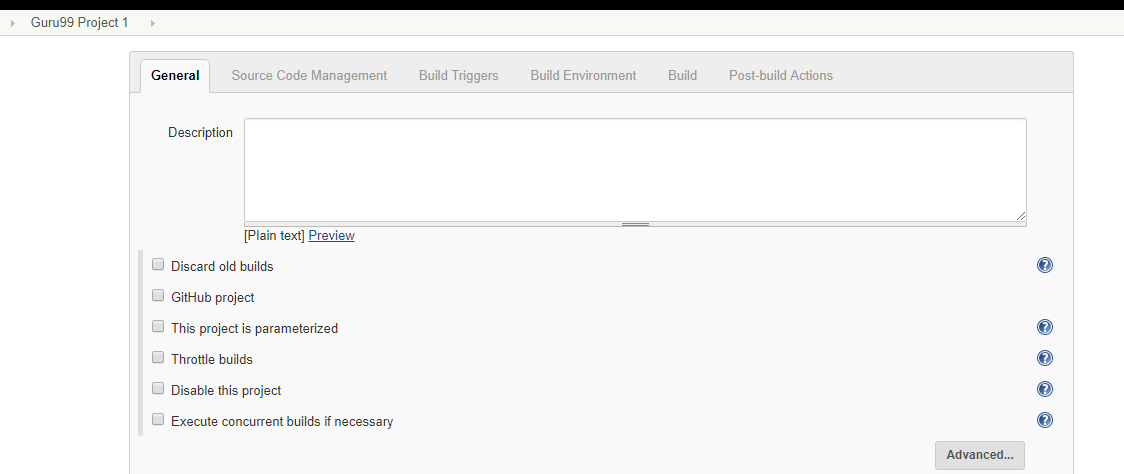Open the Build Triggers tab
Viewport: 1124px width, 474px height.
(458, 75)
